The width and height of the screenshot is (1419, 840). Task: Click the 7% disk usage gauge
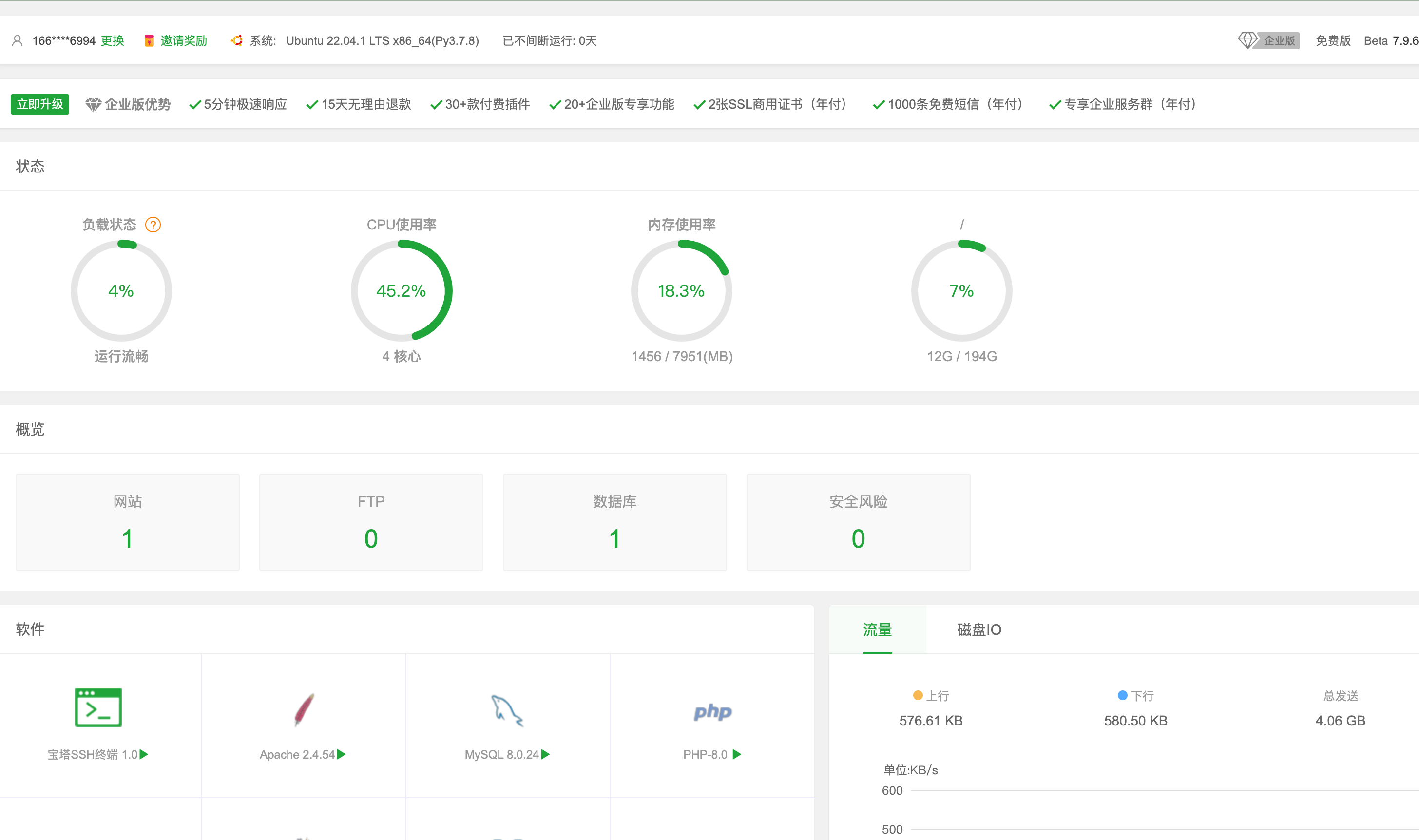[961, 290]
